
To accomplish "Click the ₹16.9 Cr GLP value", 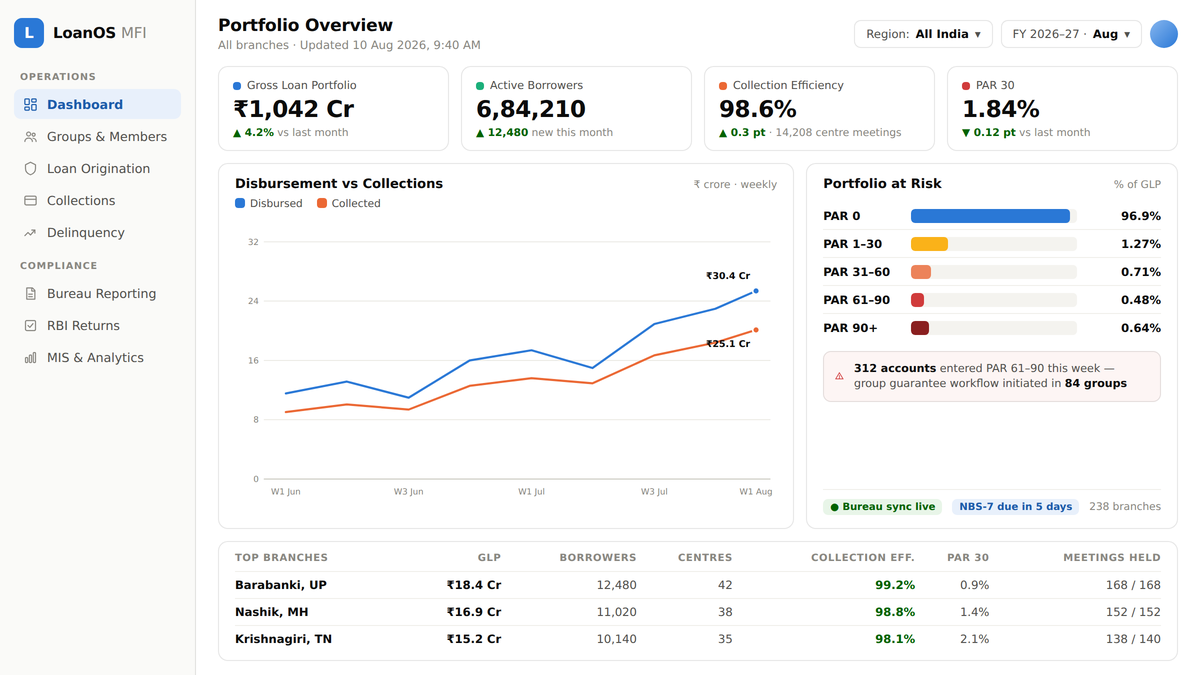I will [x=474, y=612].
